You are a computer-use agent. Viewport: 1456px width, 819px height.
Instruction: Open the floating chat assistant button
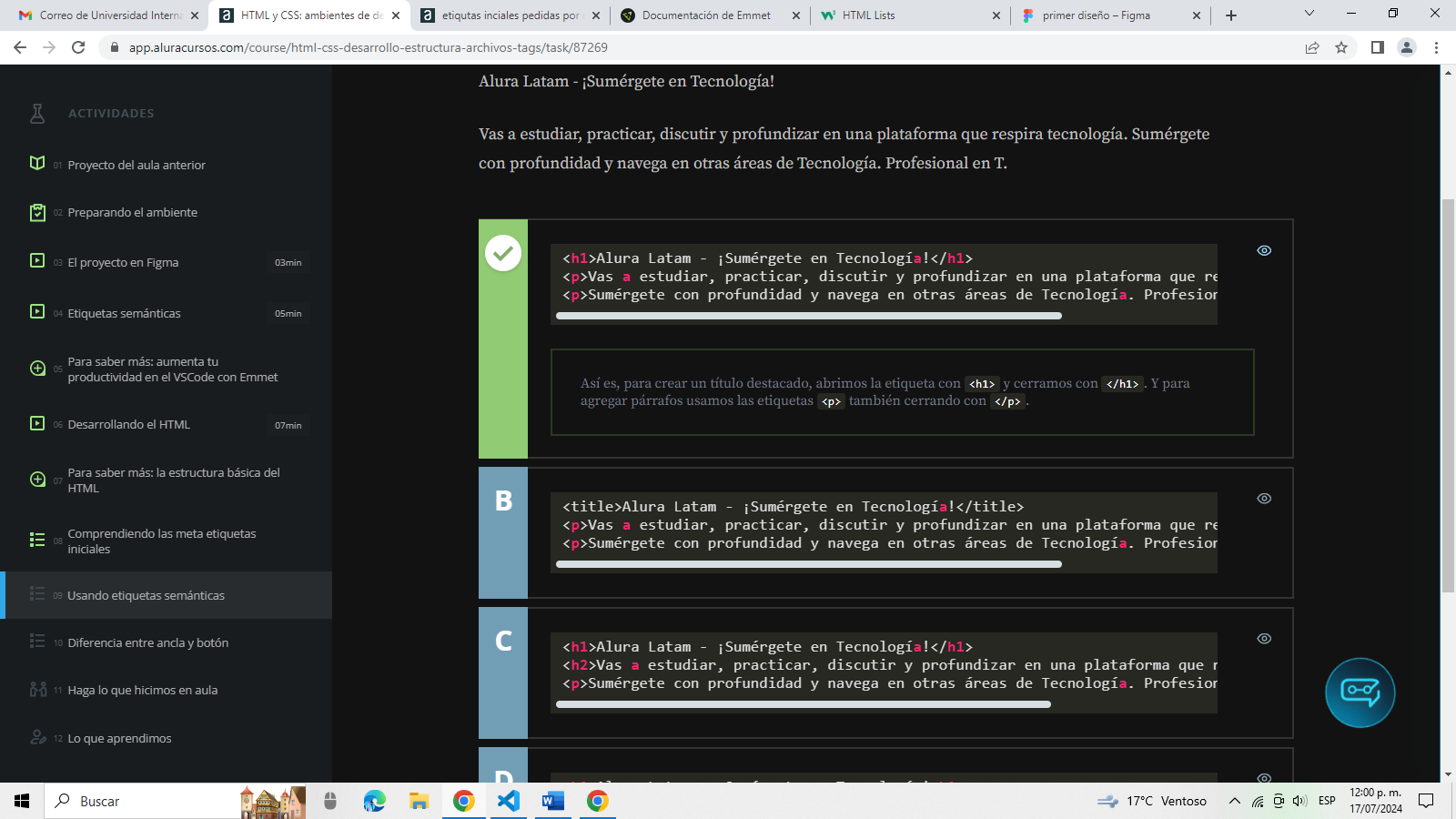[x=1360, y=693]
